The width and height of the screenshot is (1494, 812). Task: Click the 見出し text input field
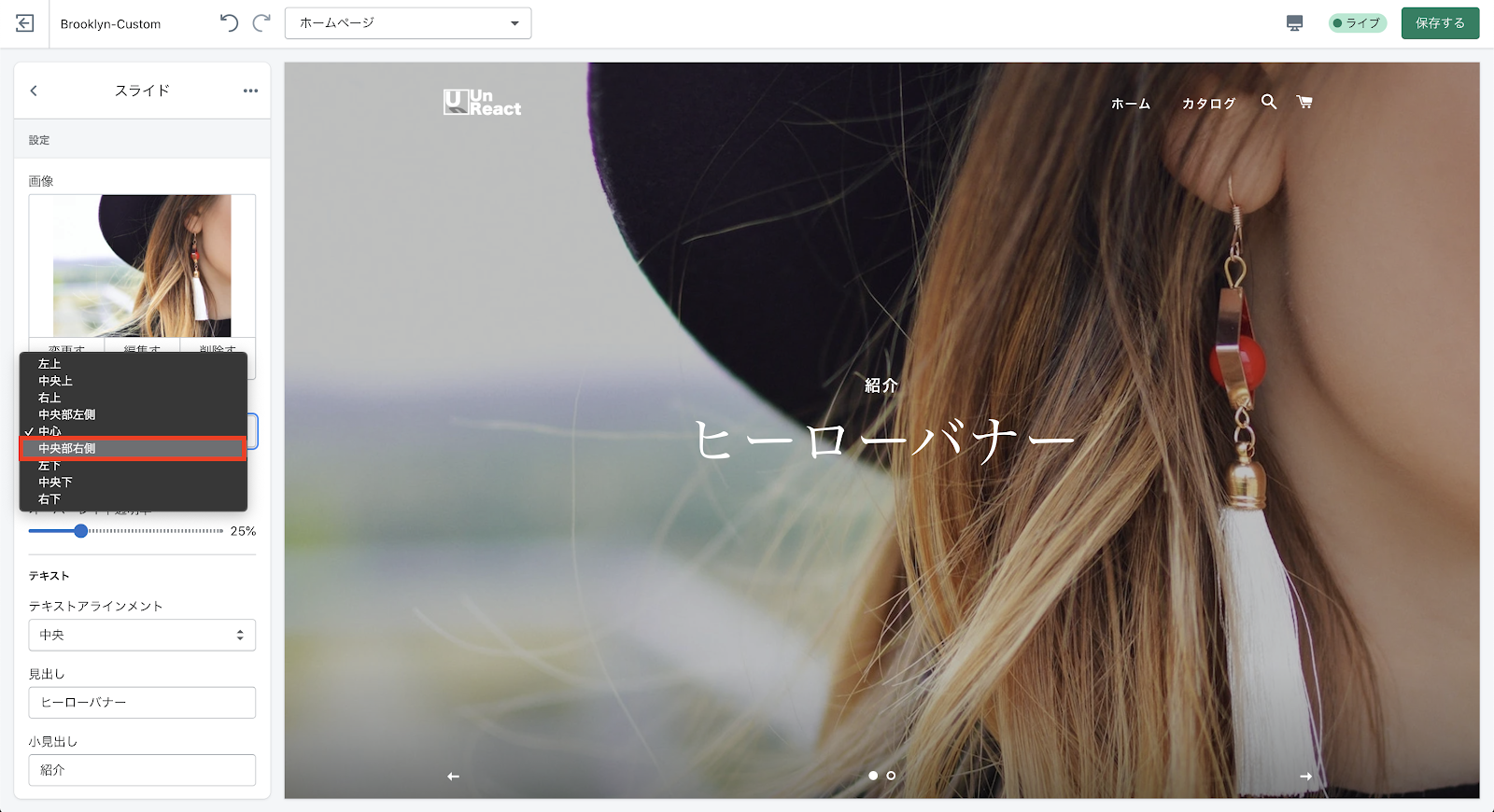[x=142, y=703]
